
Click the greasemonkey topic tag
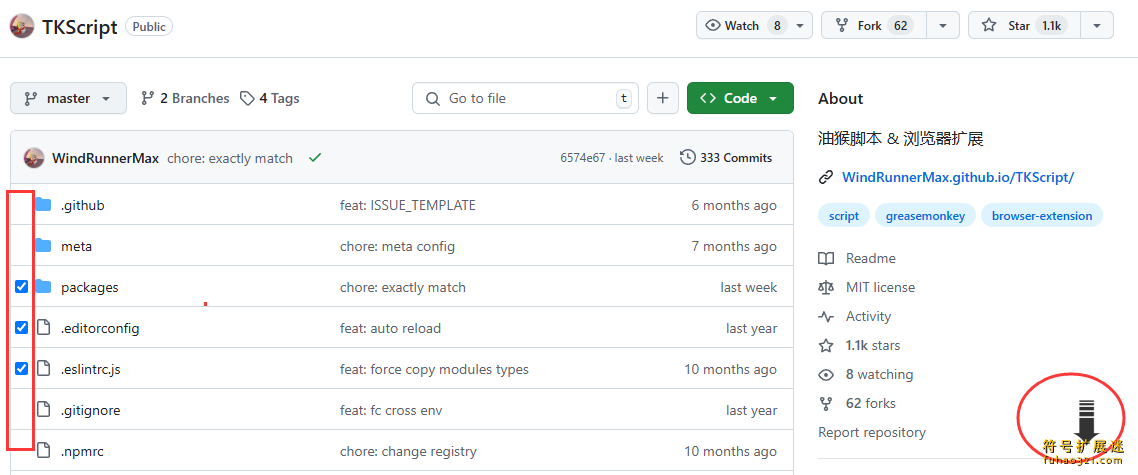coord(925,216)
